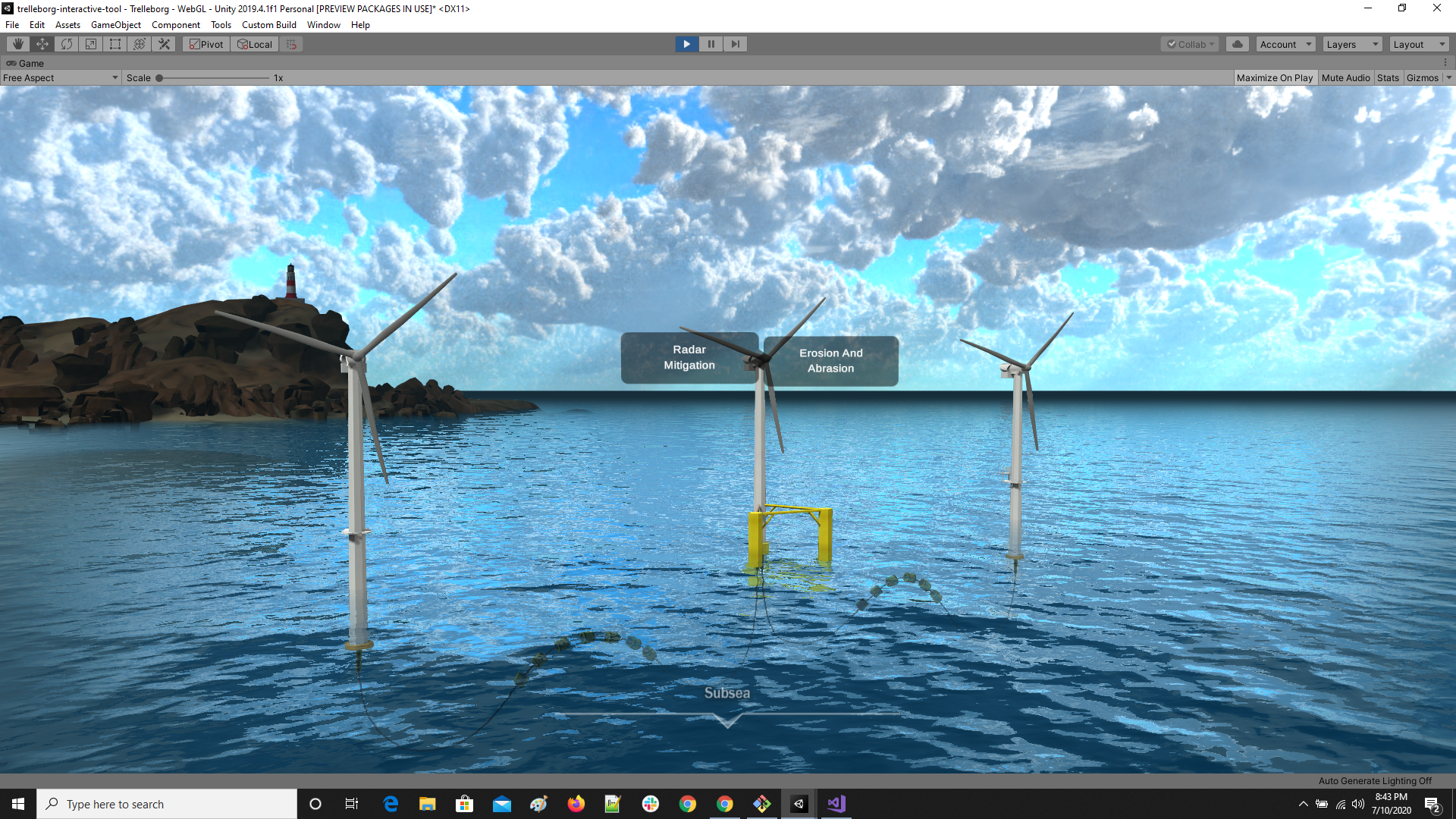Viewport: 1456px width, 819px height.
Task: Open the Action Center notifications
Action: (x=1432, y=804)
